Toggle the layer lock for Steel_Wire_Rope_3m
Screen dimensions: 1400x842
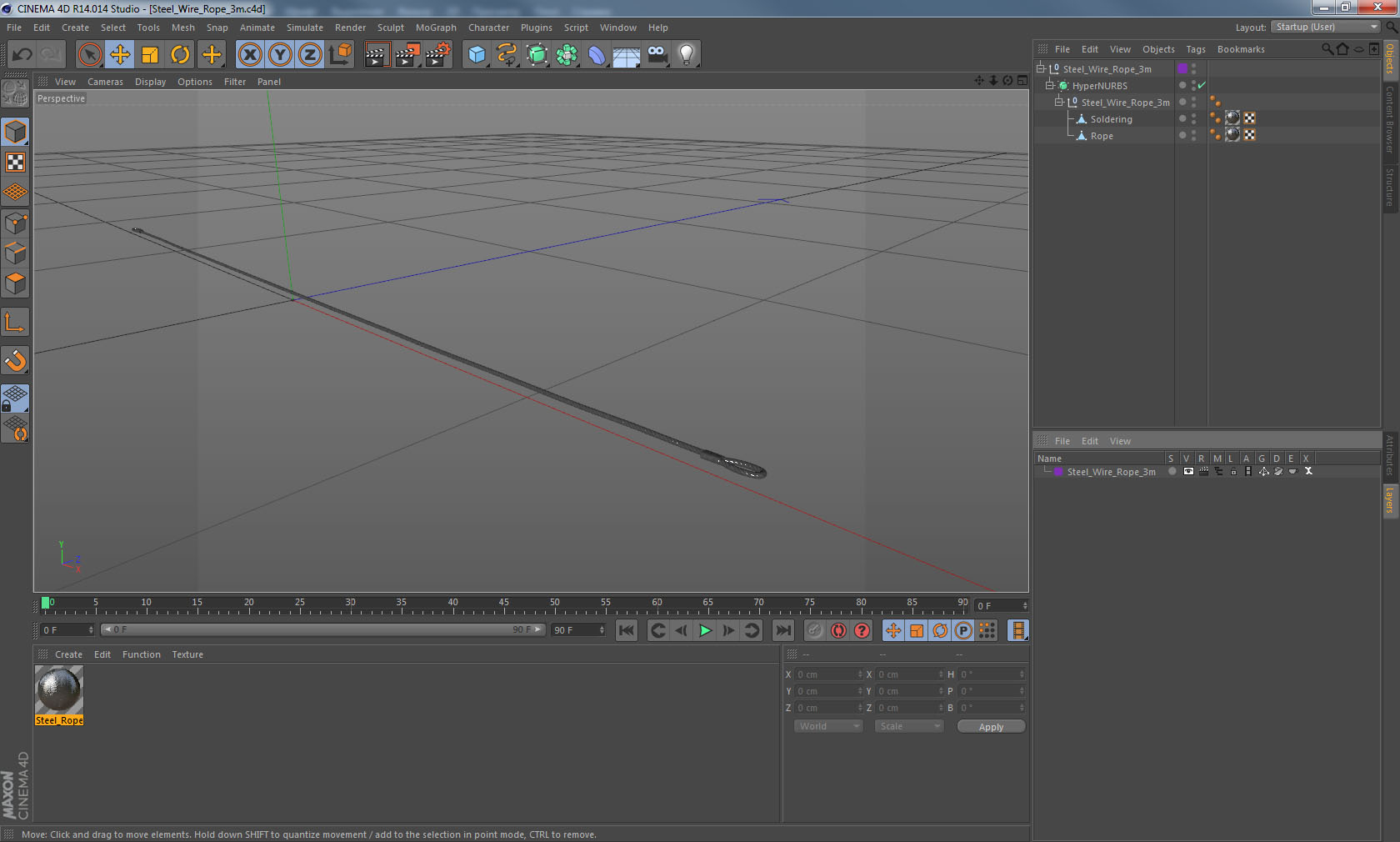click(x=1233, y=472)
